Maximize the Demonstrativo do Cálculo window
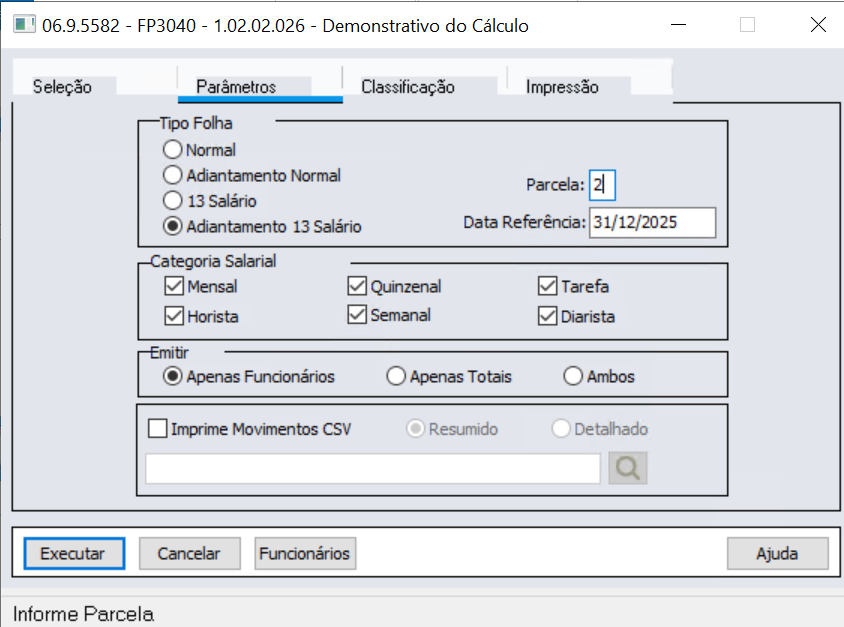 [747, 25]
